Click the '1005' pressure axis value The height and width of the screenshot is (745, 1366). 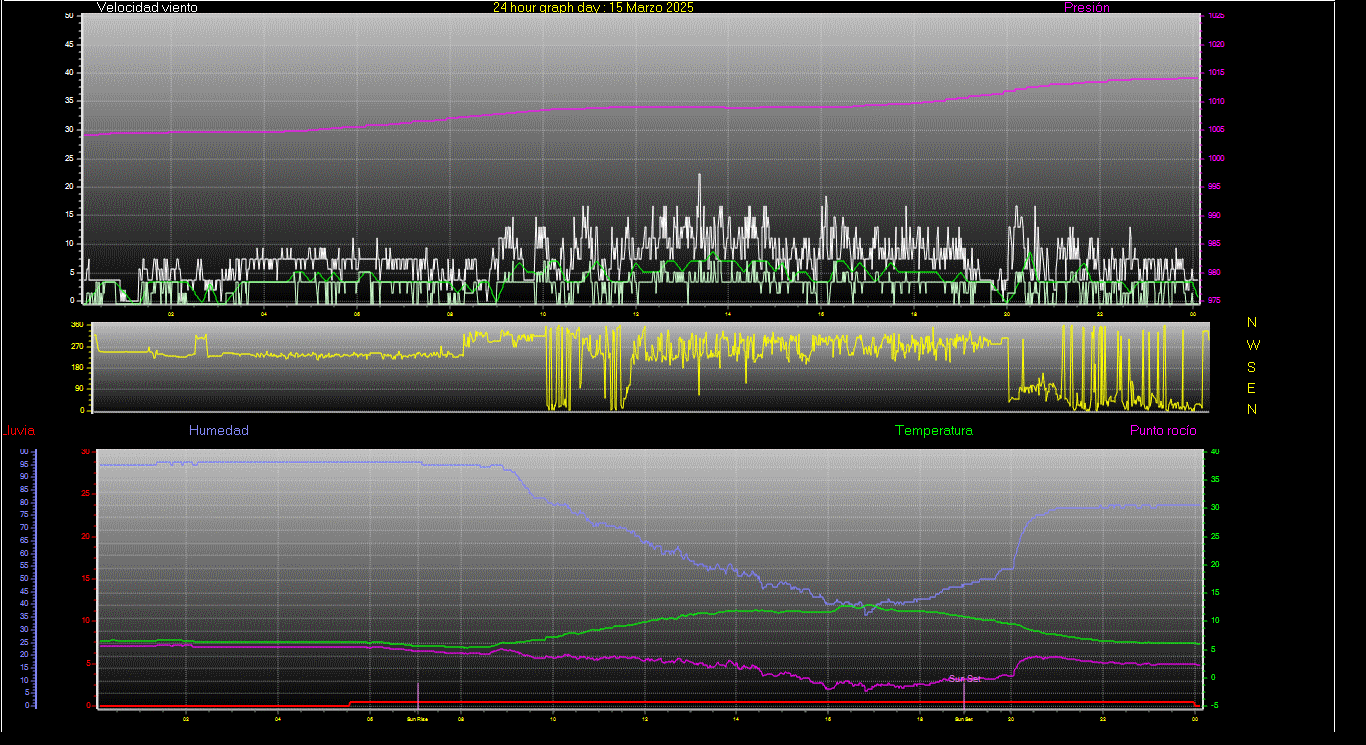tap(1216, 130)
